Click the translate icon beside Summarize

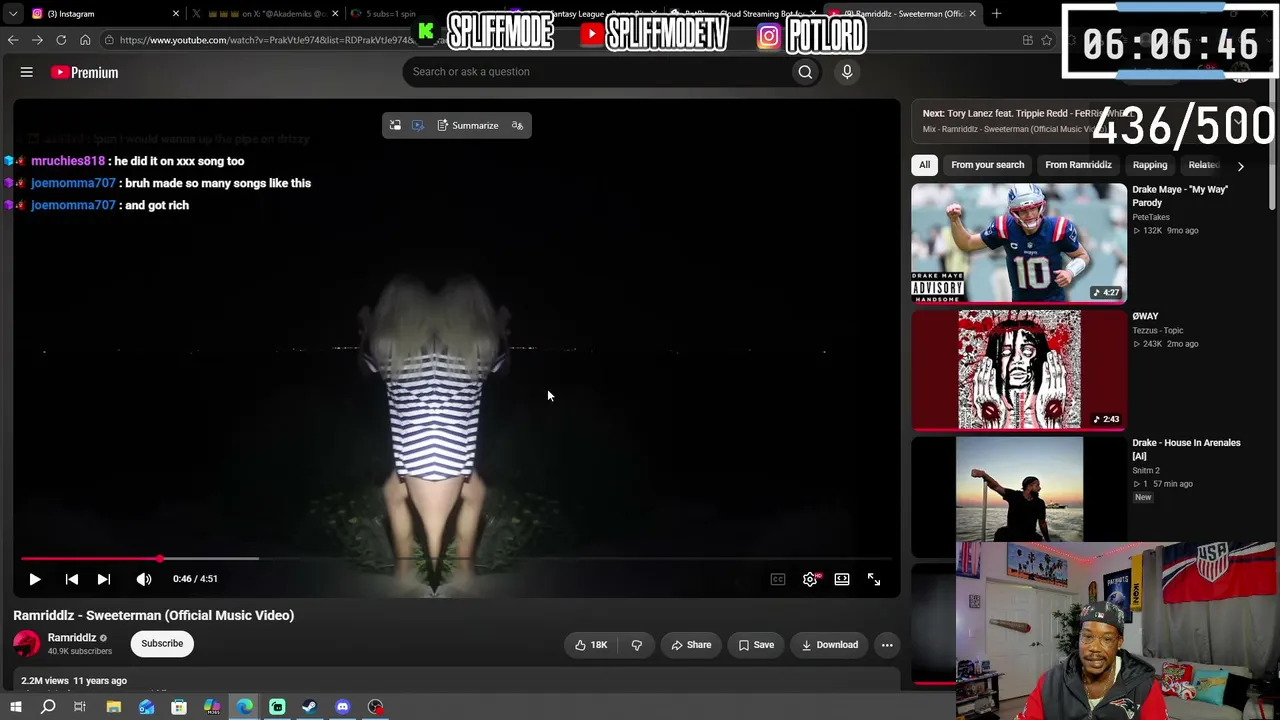517,126
